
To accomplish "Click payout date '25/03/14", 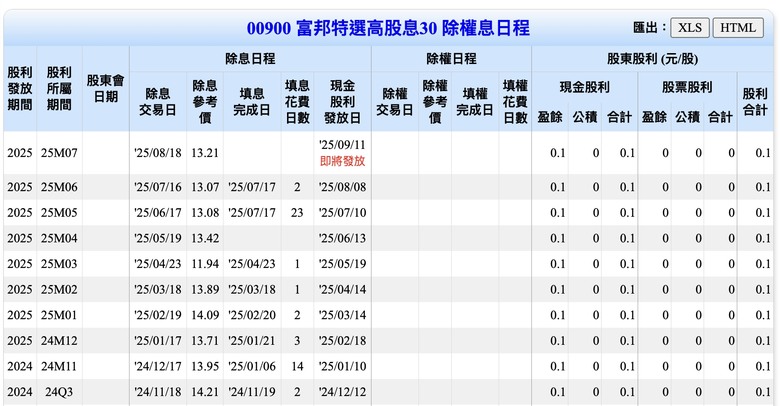I will [342, 315].
